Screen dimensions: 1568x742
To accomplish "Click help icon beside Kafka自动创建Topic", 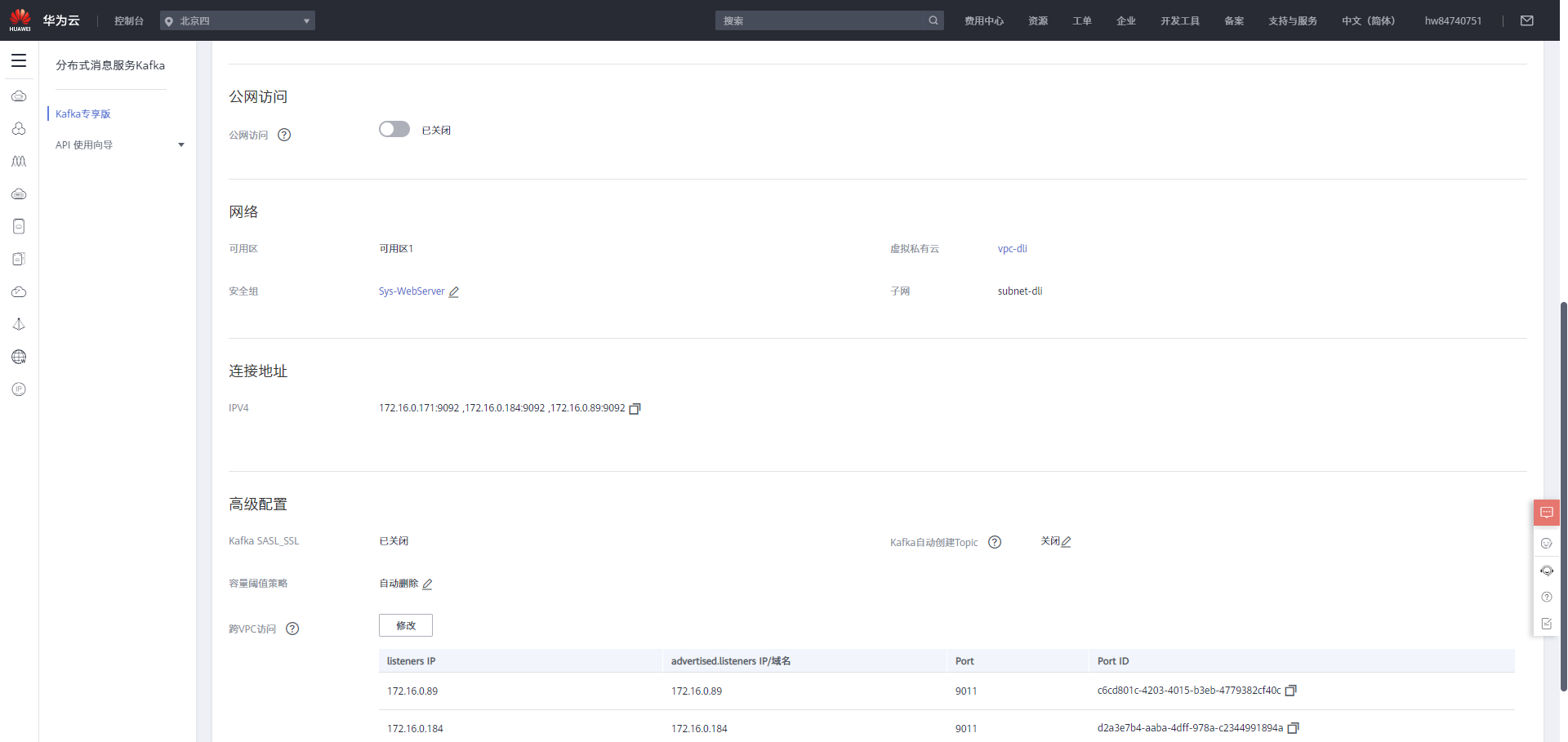I will pos(995,542).
